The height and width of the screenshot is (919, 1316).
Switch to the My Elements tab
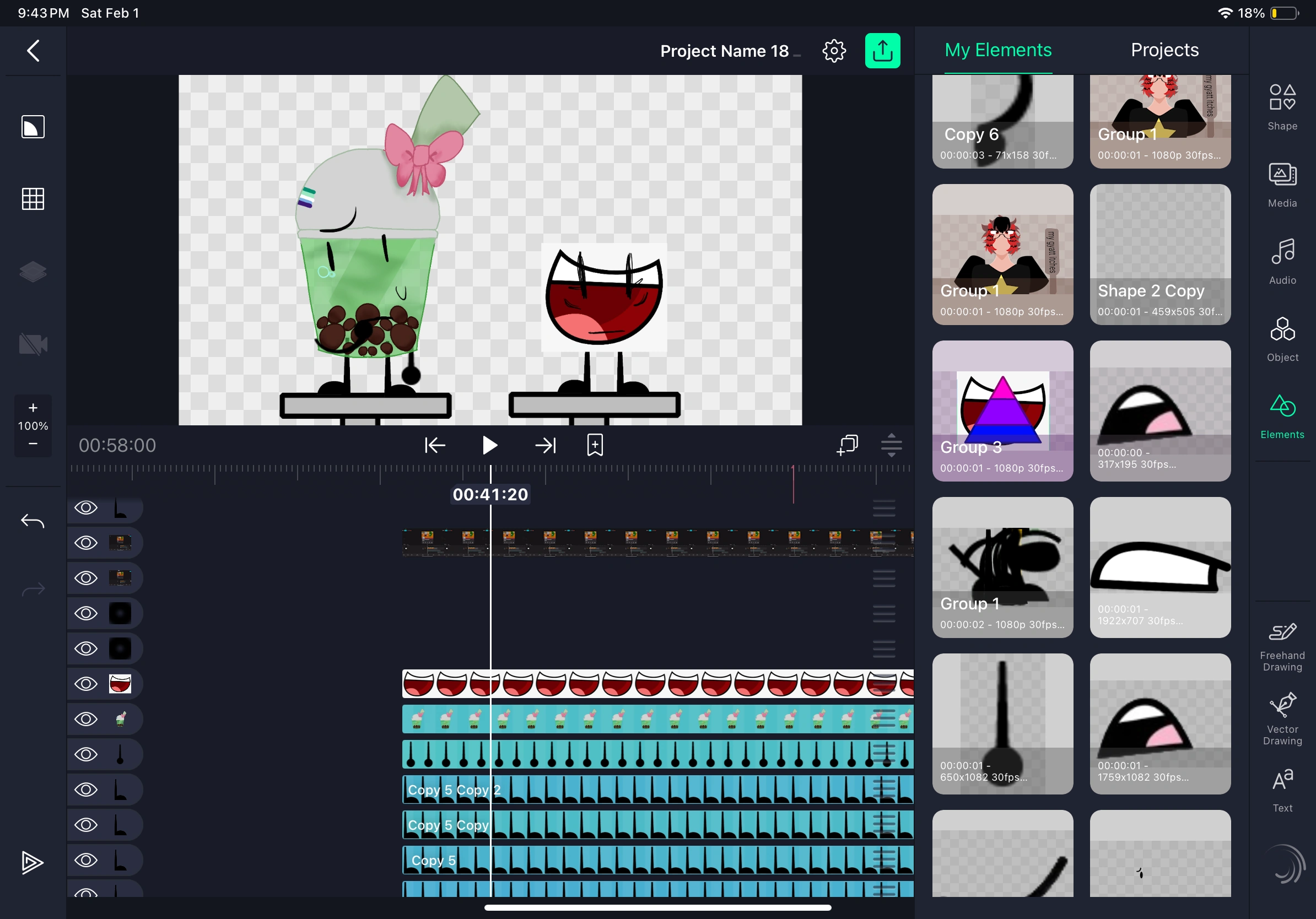tap(998, 50)
